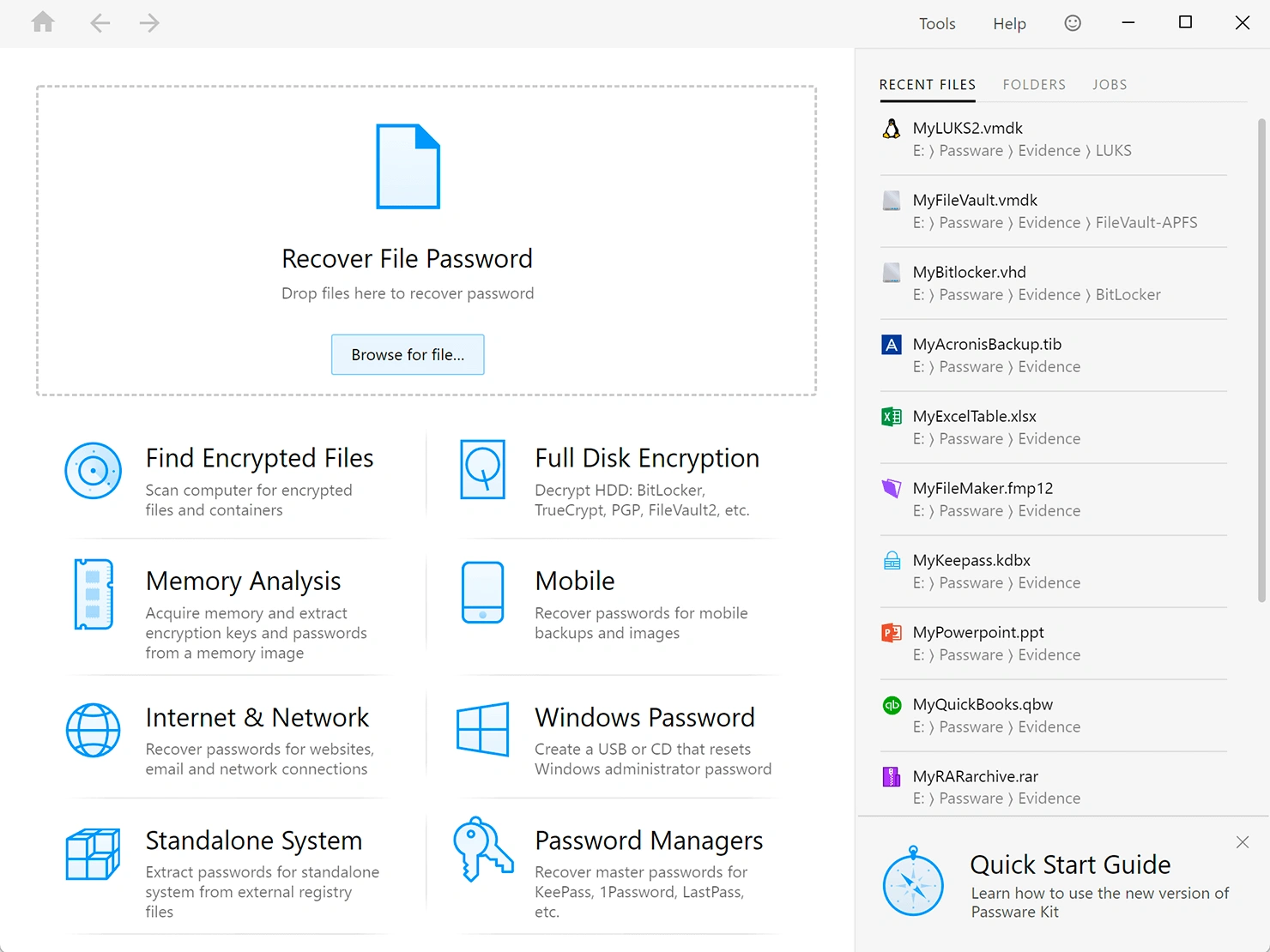Click the Windows Password logo icon
Screen dimensions: 1270x952
tap(483, 730)
